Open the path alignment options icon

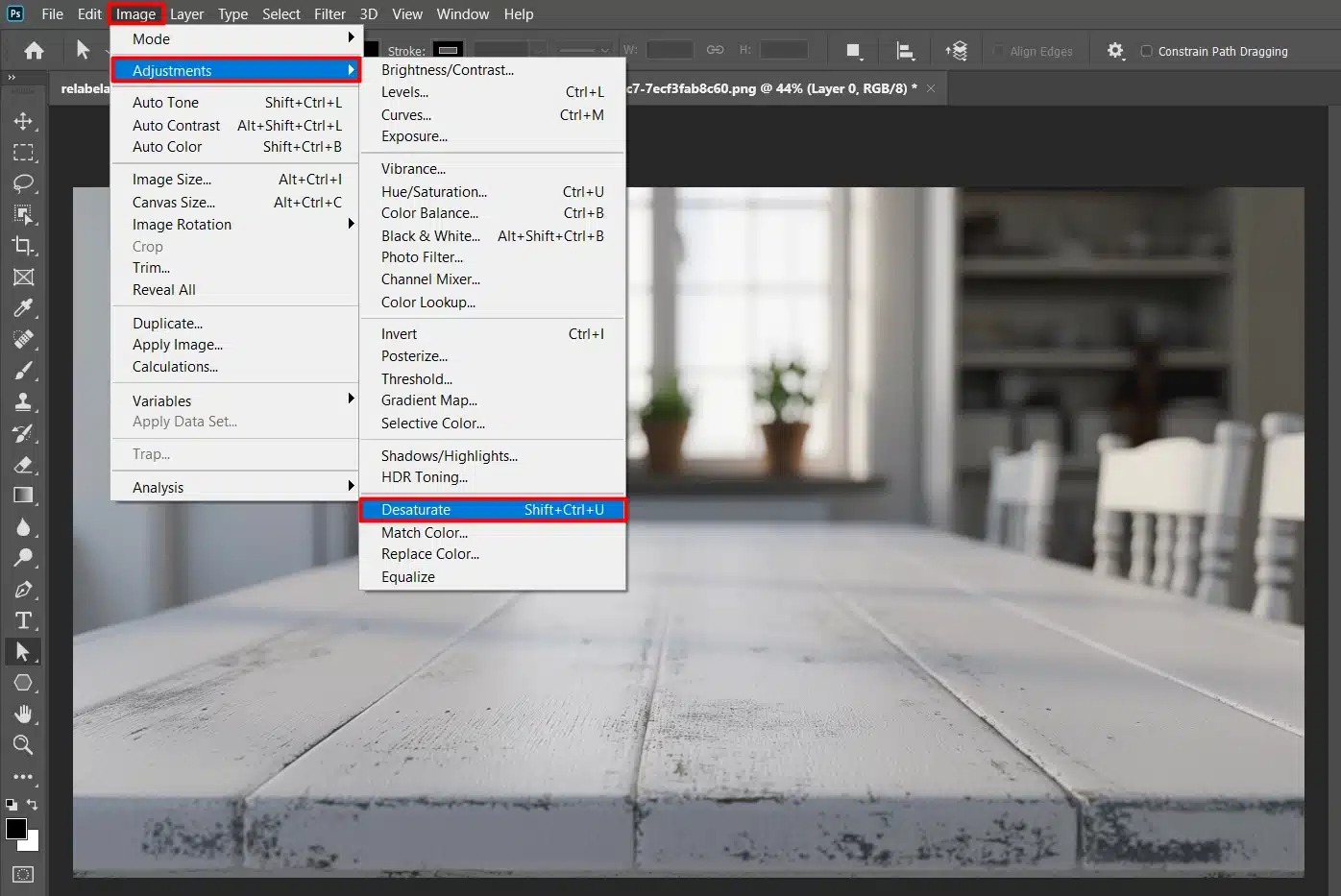(x=904, y=51)
